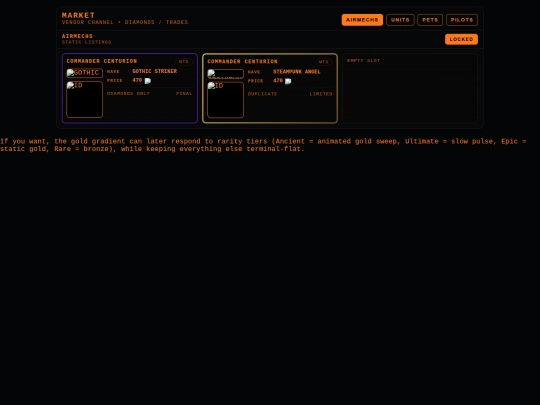Switch to the Units tab
The height and width of the screenshot is (405, 540).
pyautogui.click(x=400, y=20)
